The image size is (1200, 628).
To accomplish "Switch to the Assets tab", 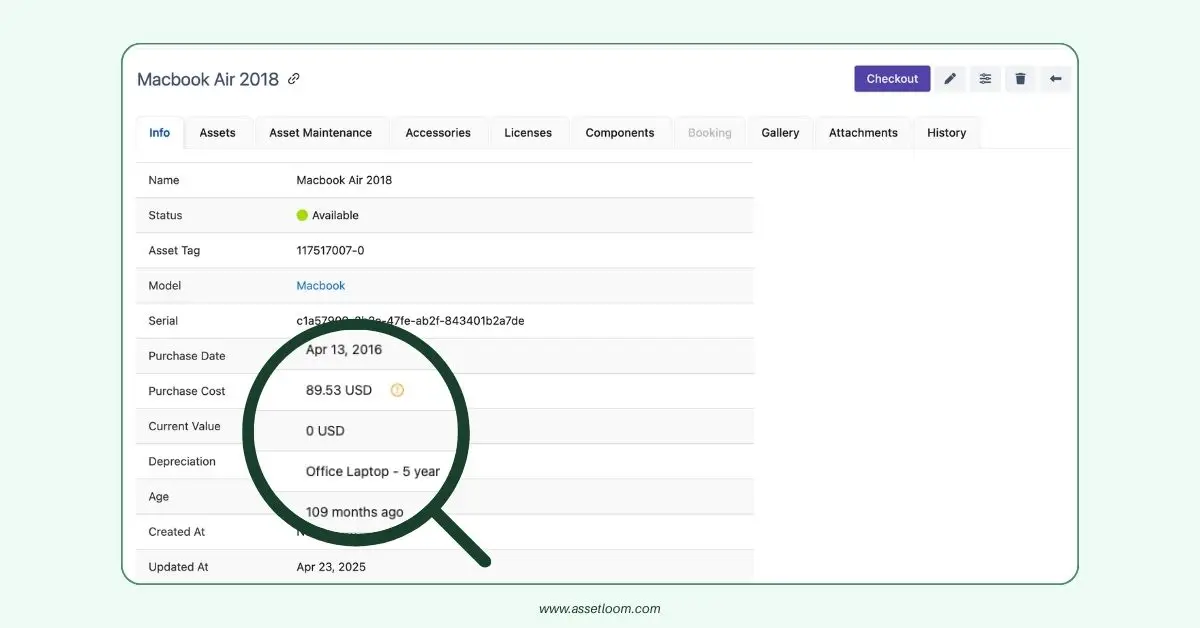I will (x=217, y=133).
